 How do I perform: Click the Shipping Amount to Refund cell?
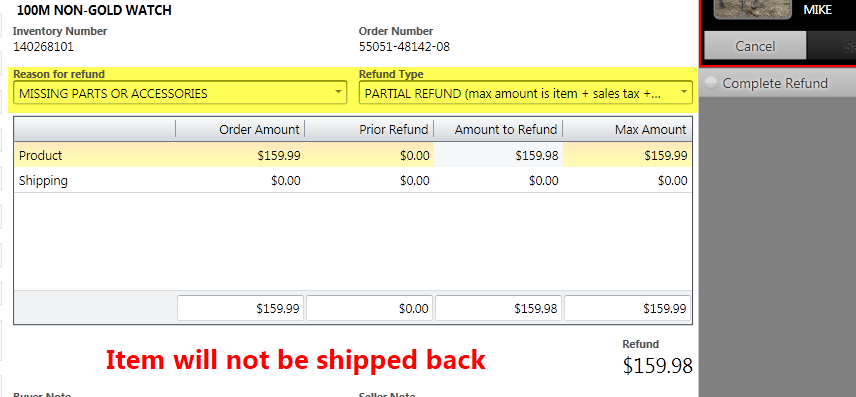click(498, 180)
